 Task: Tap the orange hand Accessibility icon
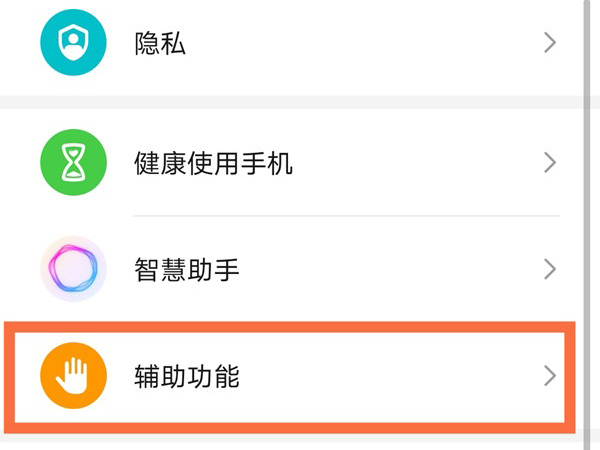tap(73, 376)
